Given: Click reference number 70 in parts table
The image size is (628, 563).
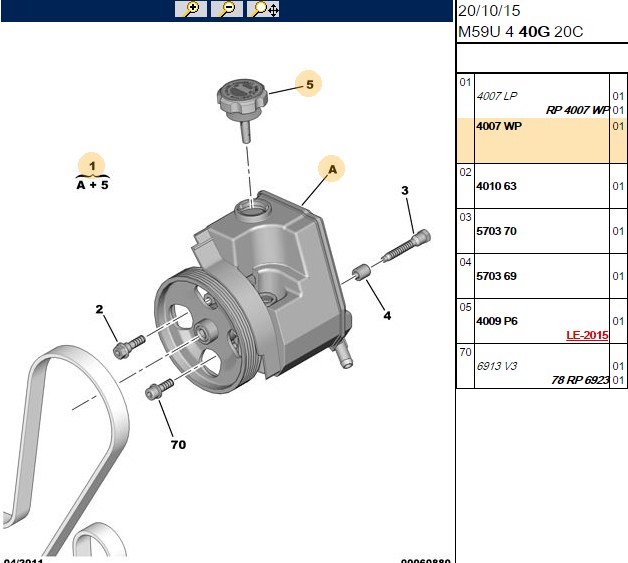Looking at the screenshot, I should [x=465, y=352].
